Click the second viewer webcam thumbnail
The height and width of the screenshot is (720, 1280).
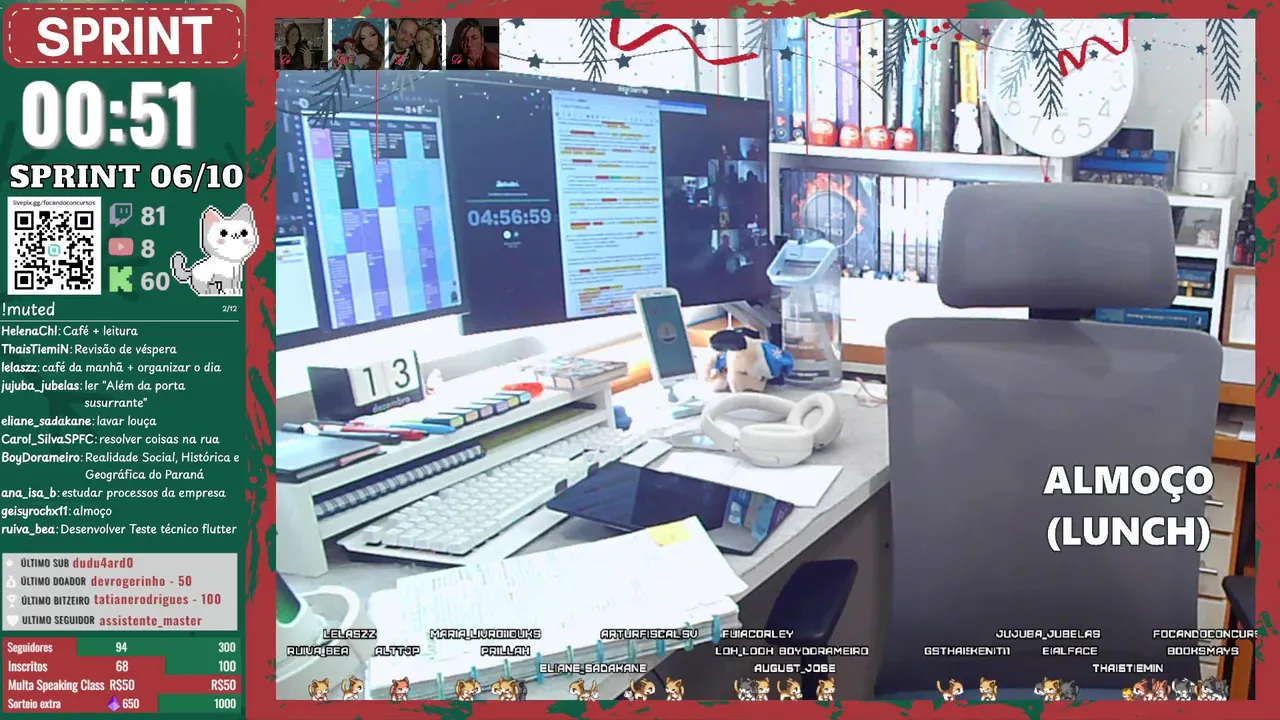357,44
